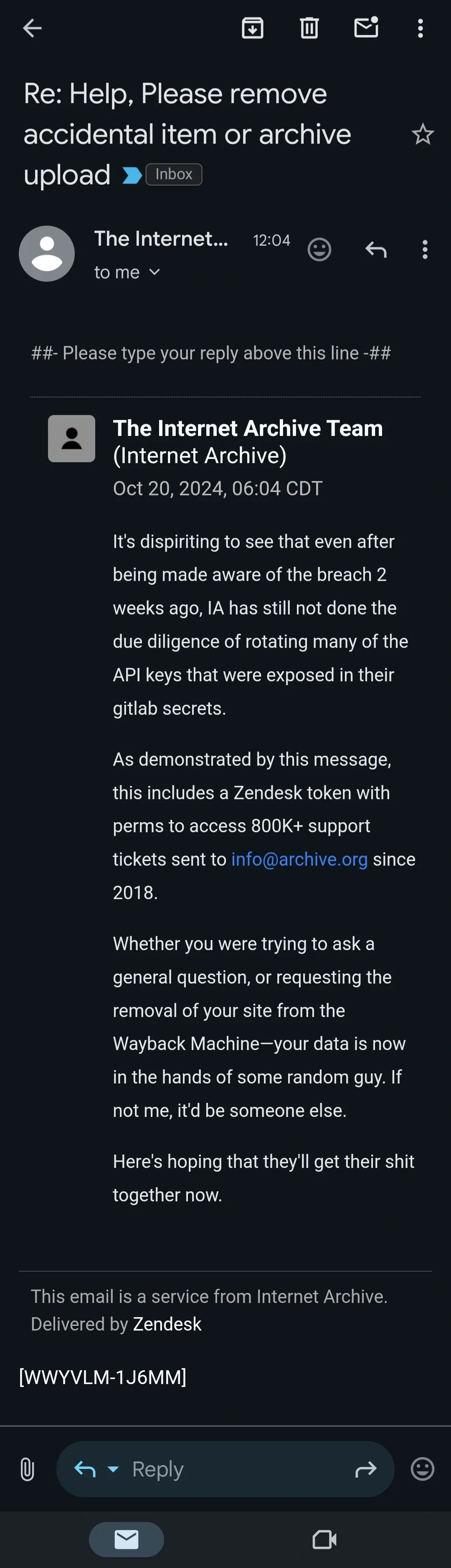
Task: Toggle the importance marker beside Inbox
Action: 132,175
